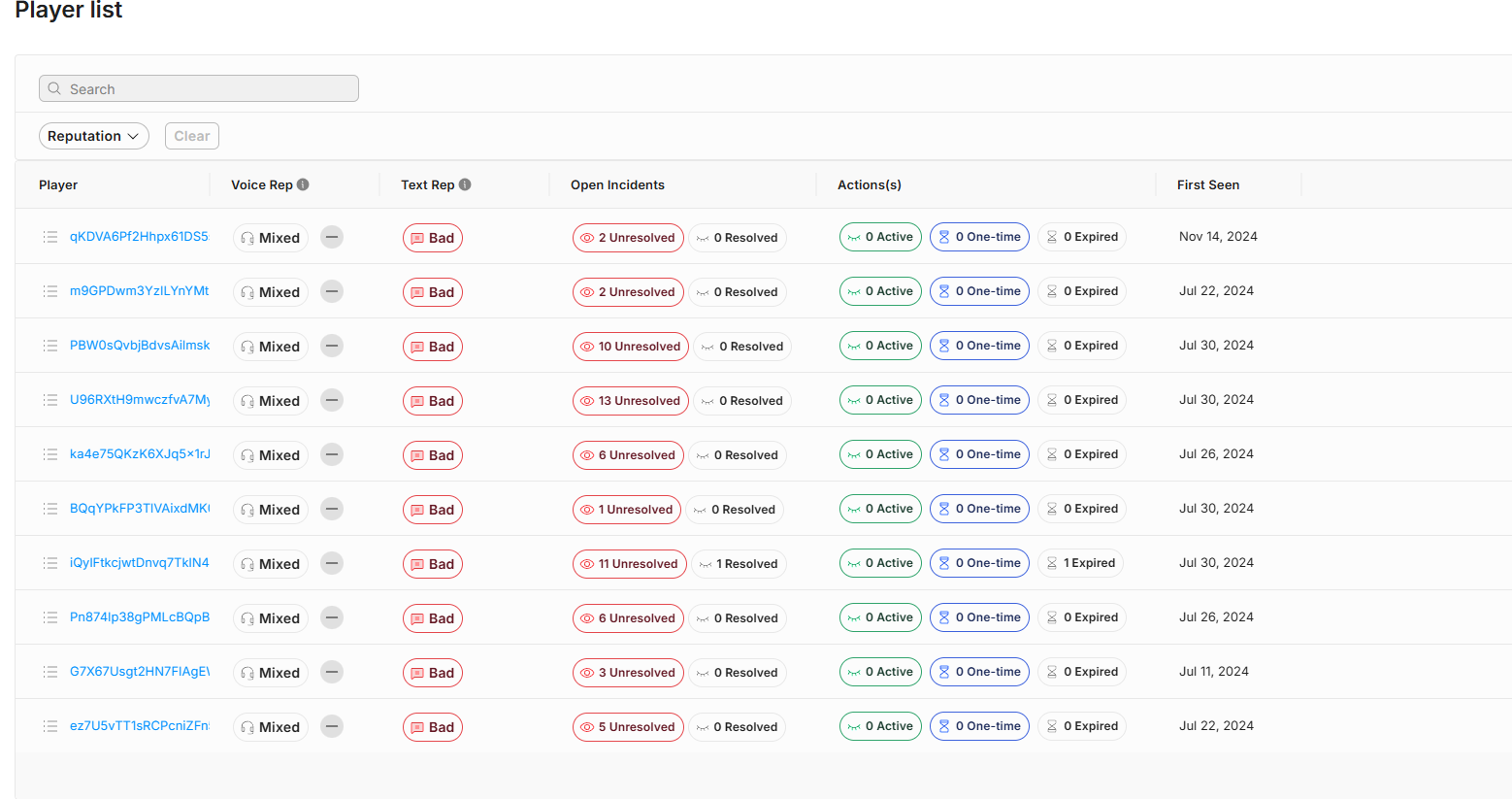The height and width of the screenshot is (799, 1512).
Task: Click the 1 Resolved incidents badge
Action: [739, 564]
